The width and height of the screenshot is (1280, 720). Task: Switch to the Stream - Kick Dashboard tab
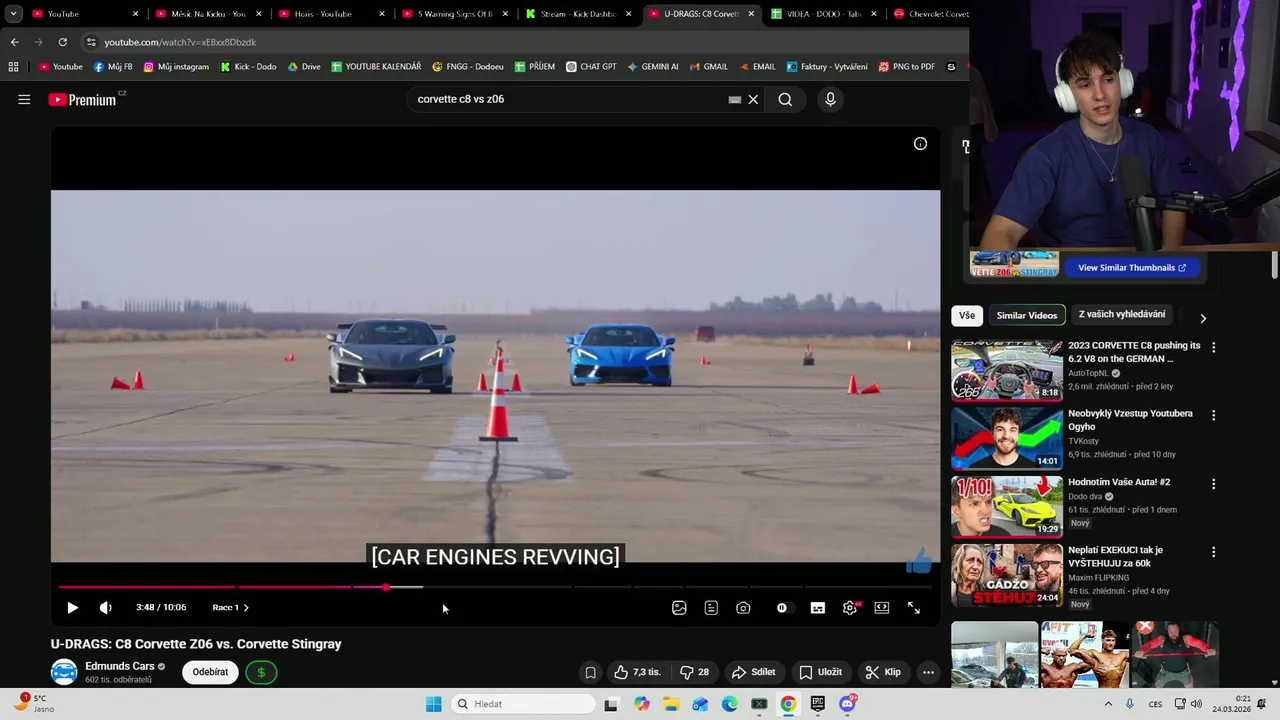click(578, 14)
